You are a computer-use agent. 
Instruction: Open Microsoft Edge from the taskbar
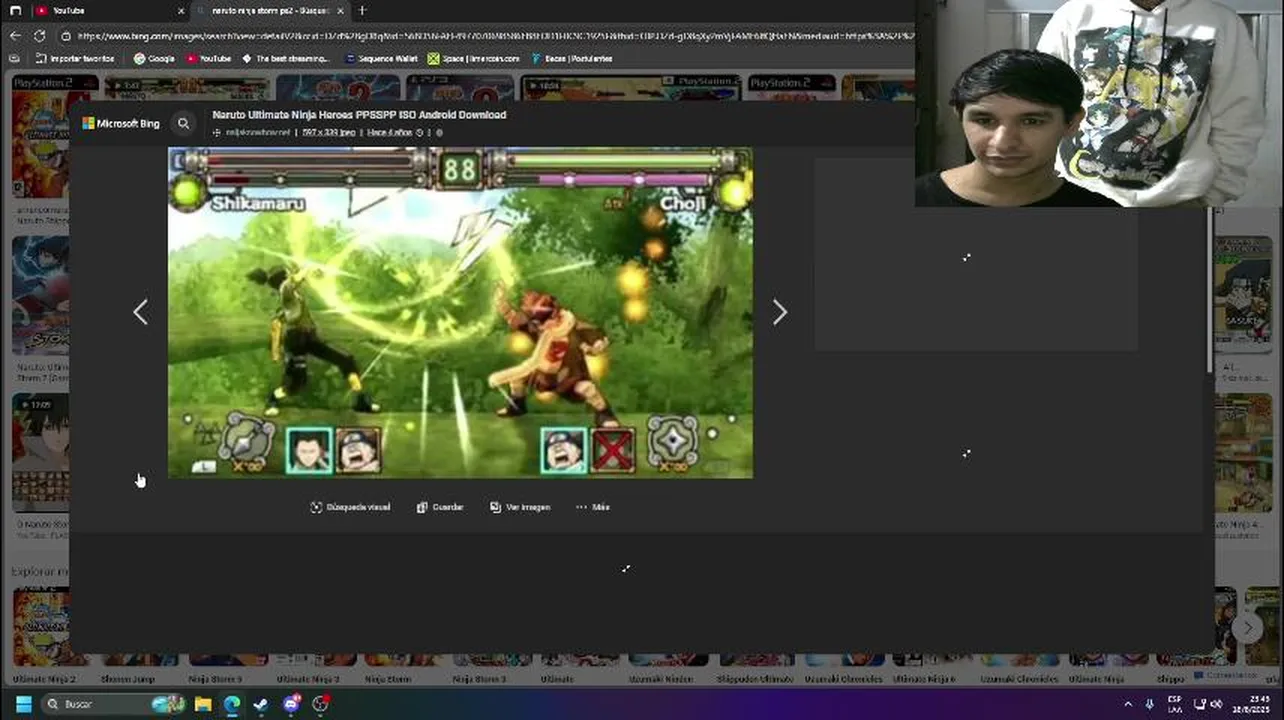coord(232,704)
